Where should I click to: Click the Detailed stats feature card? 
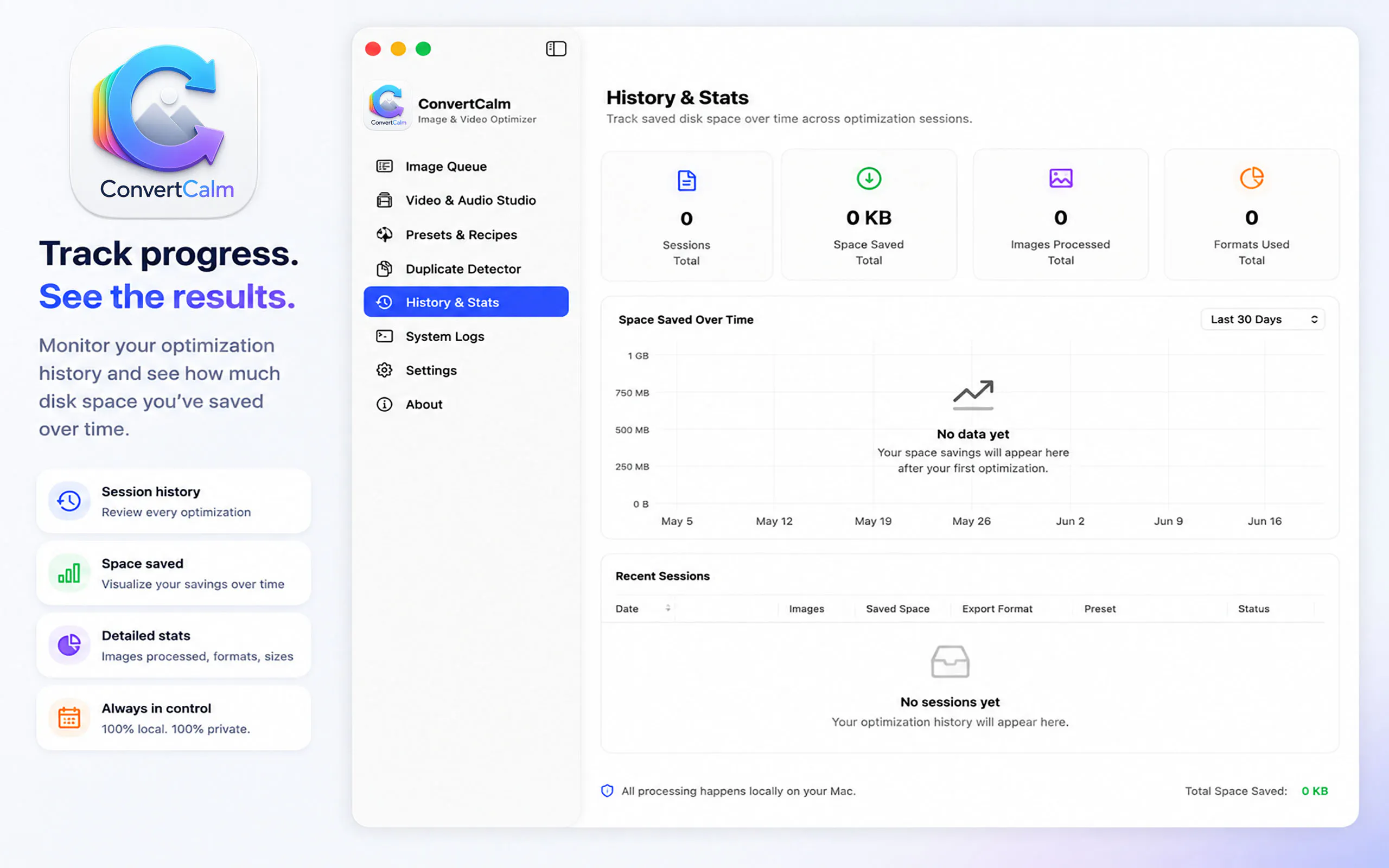point(173,645)
